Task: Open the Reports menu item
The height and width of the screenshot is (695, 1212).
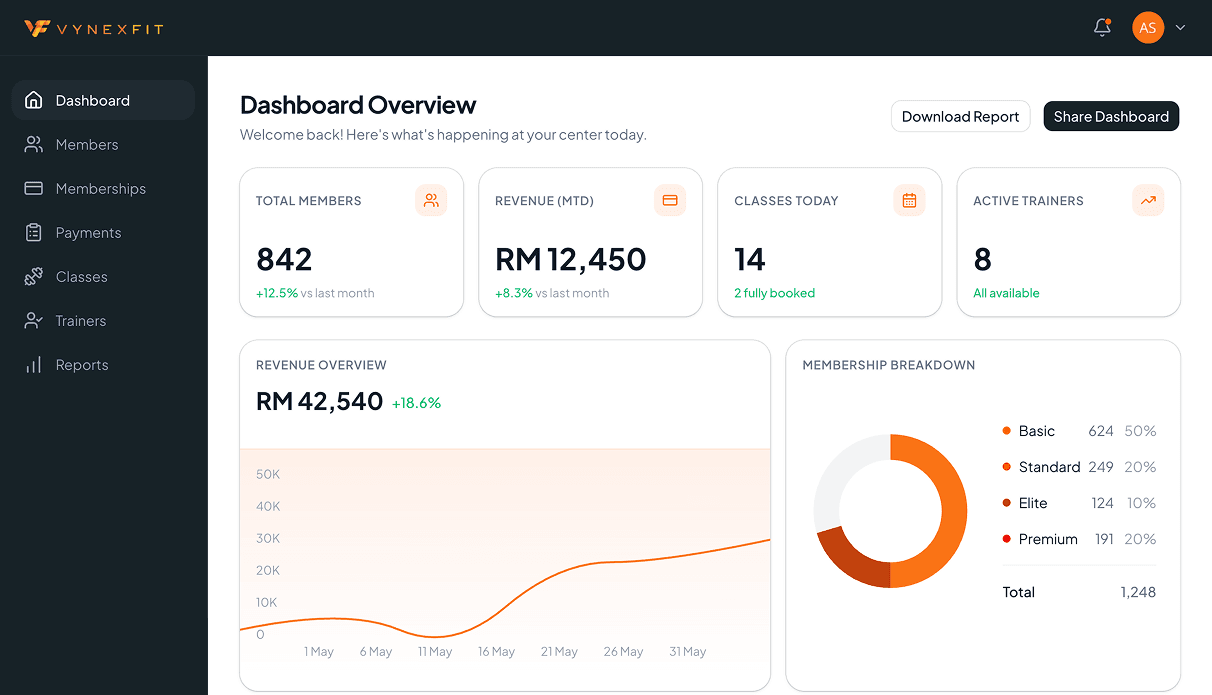Action: click(x=103, y=364)
